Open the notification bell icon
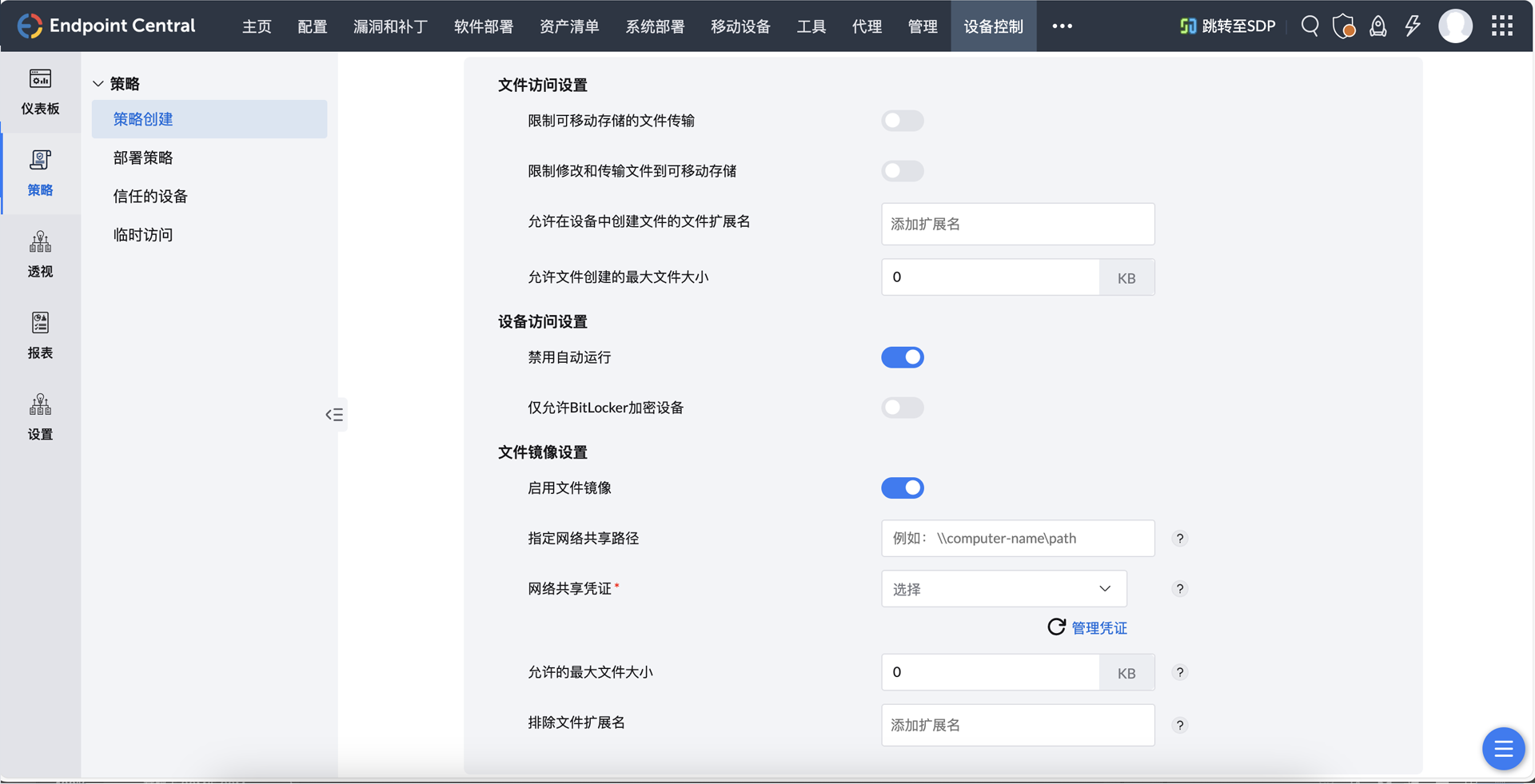Image resolution: width=1535 pixels, height=784 pixels. 1378,26
